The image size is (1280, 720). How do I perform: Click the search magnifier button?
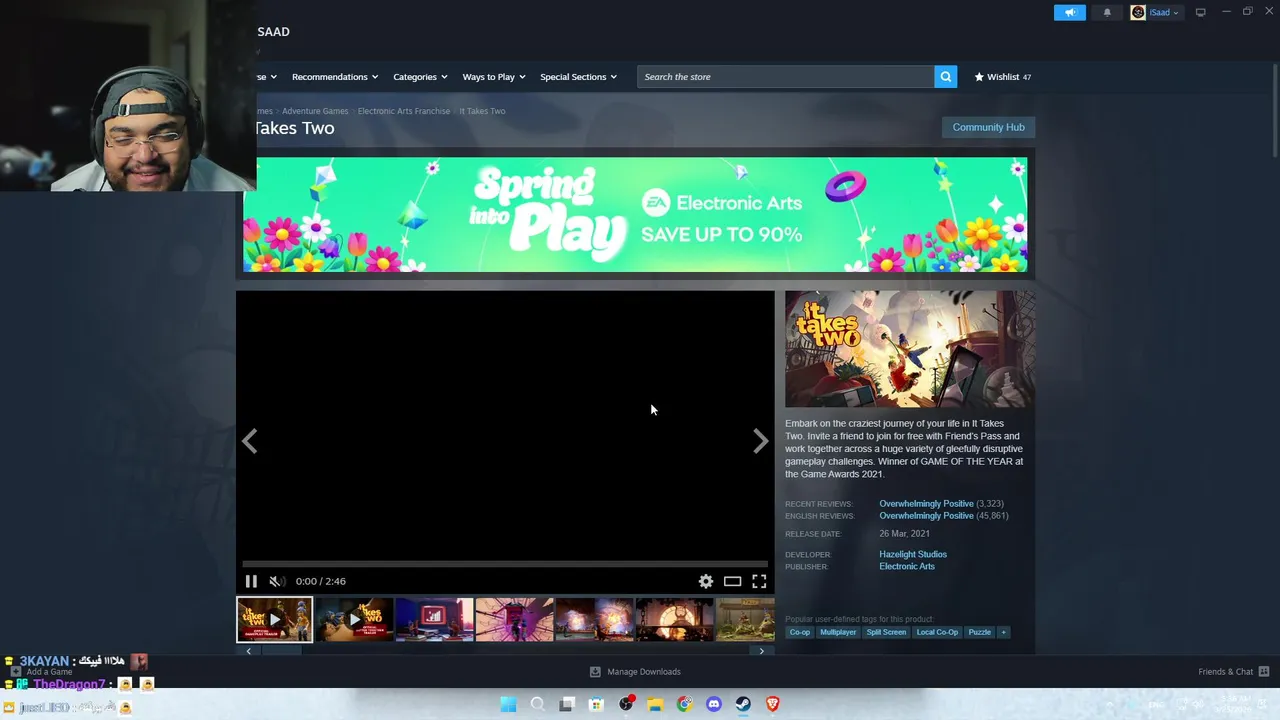(x=945, y=77)
